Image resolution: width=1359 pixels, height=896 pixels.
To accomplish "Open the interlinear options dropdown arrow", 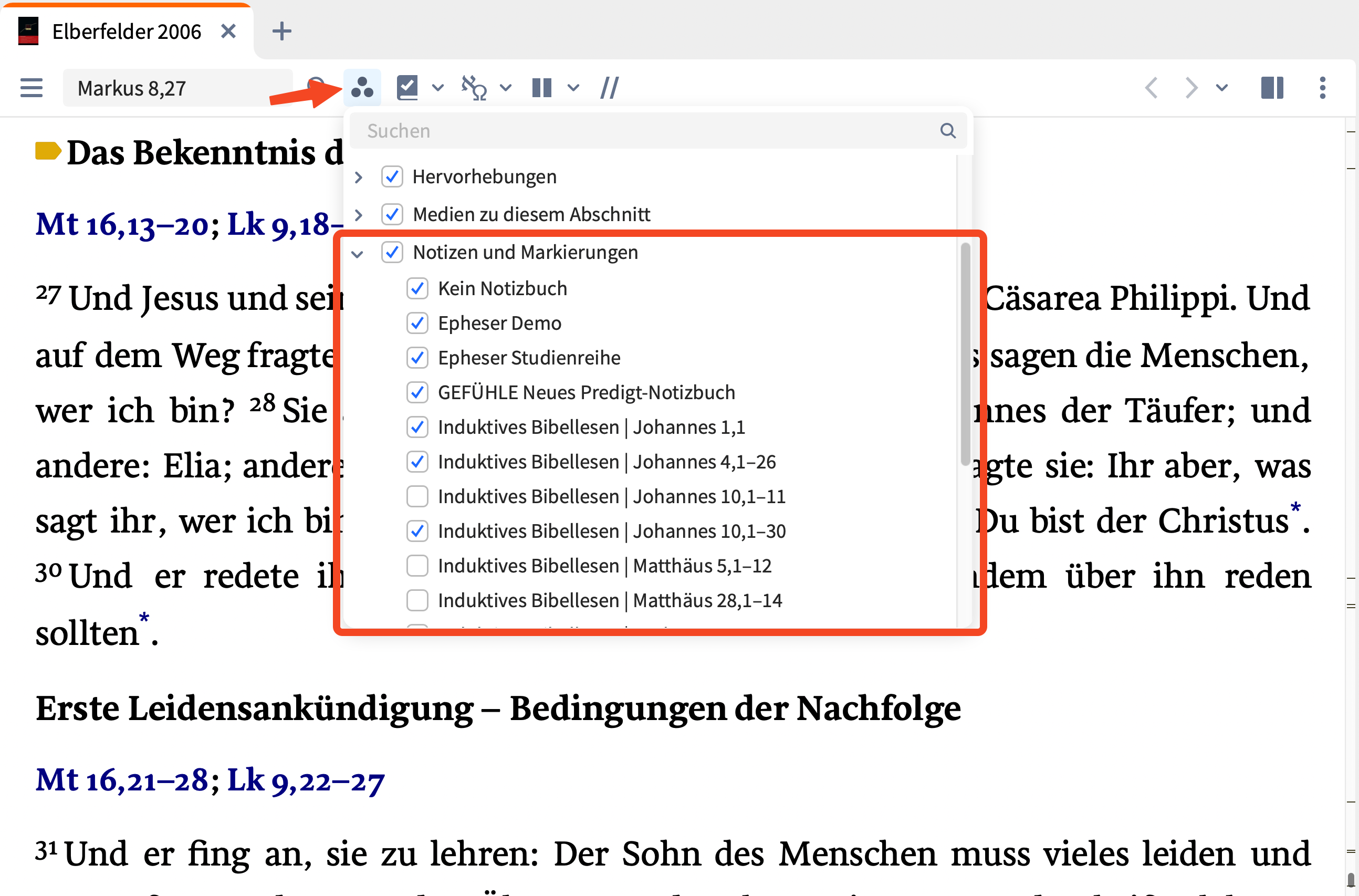I will pos(506,88).
